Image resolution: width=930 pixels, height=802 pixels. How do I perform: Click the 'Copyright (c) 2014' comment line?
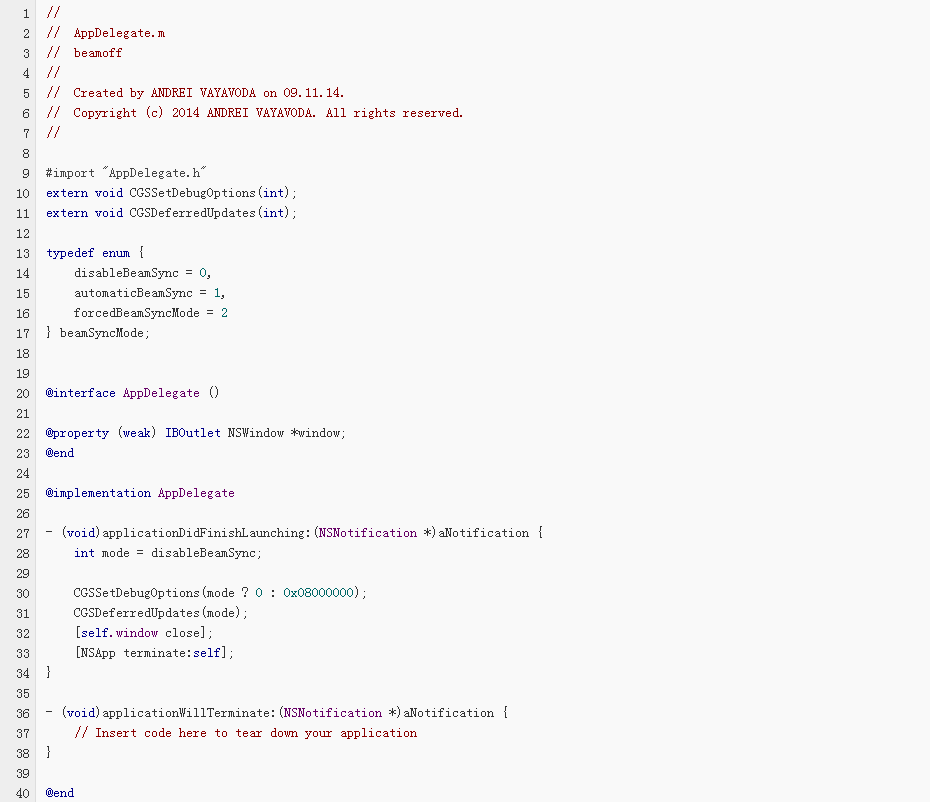(254, 113)
